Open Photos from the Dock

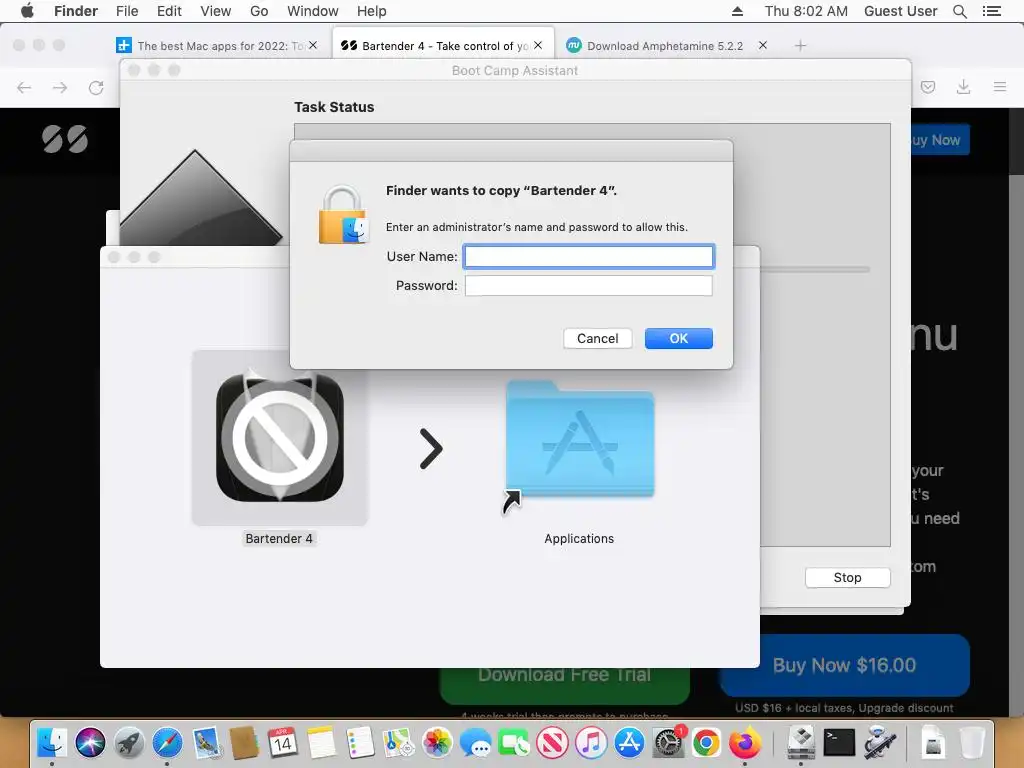point(437,743)
